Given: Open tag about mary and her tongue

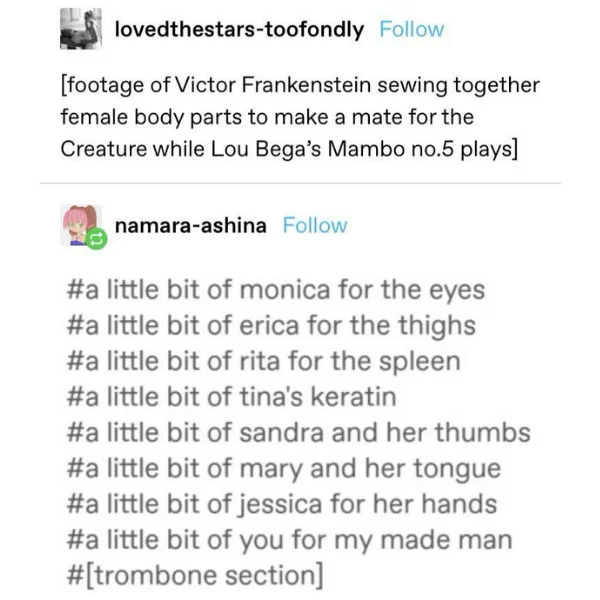Looking at the screenshot, I should [284, 469].
